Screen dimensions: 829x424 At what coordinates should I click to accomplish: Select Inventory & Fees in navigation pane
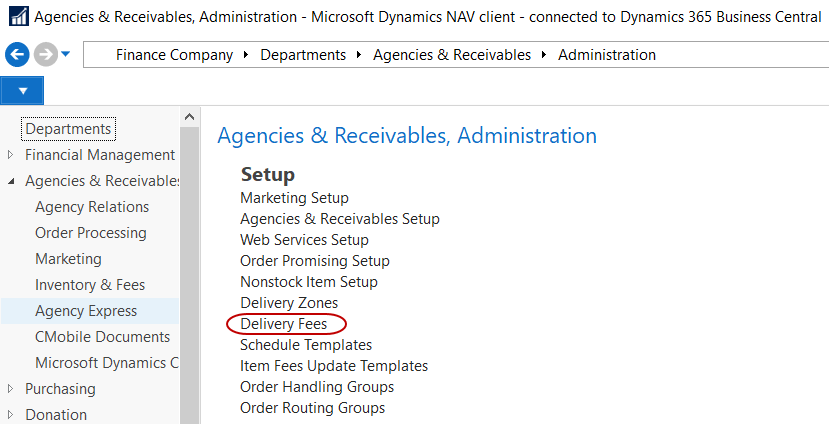(x=90, y=285)
